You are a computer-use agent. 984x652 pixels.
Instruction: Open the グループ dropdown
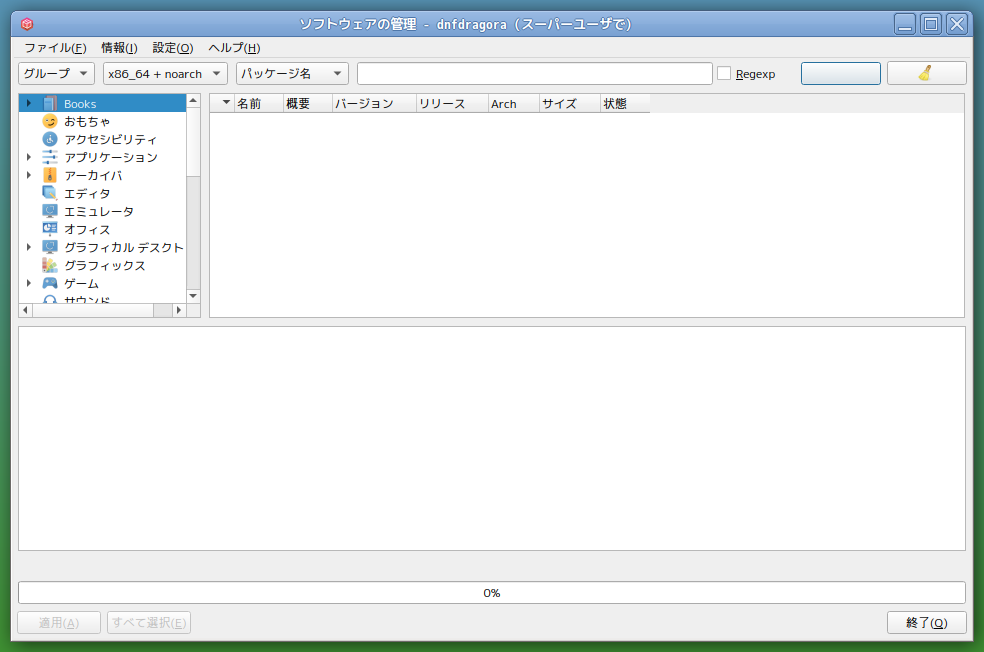coord(54,72)
